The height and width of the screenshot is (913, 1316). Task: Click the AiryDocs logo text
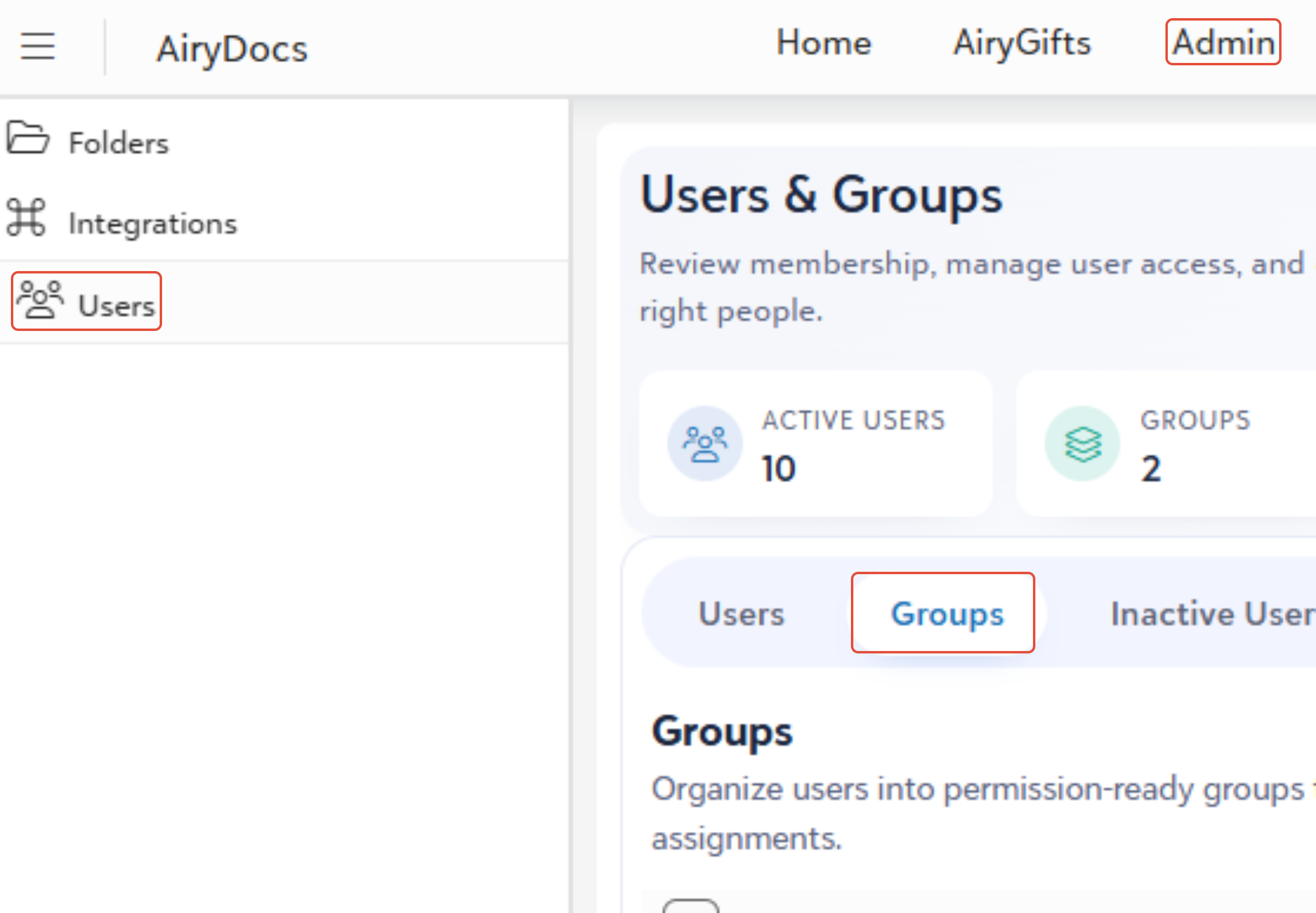pyautogui.click(x=232, y=48)
